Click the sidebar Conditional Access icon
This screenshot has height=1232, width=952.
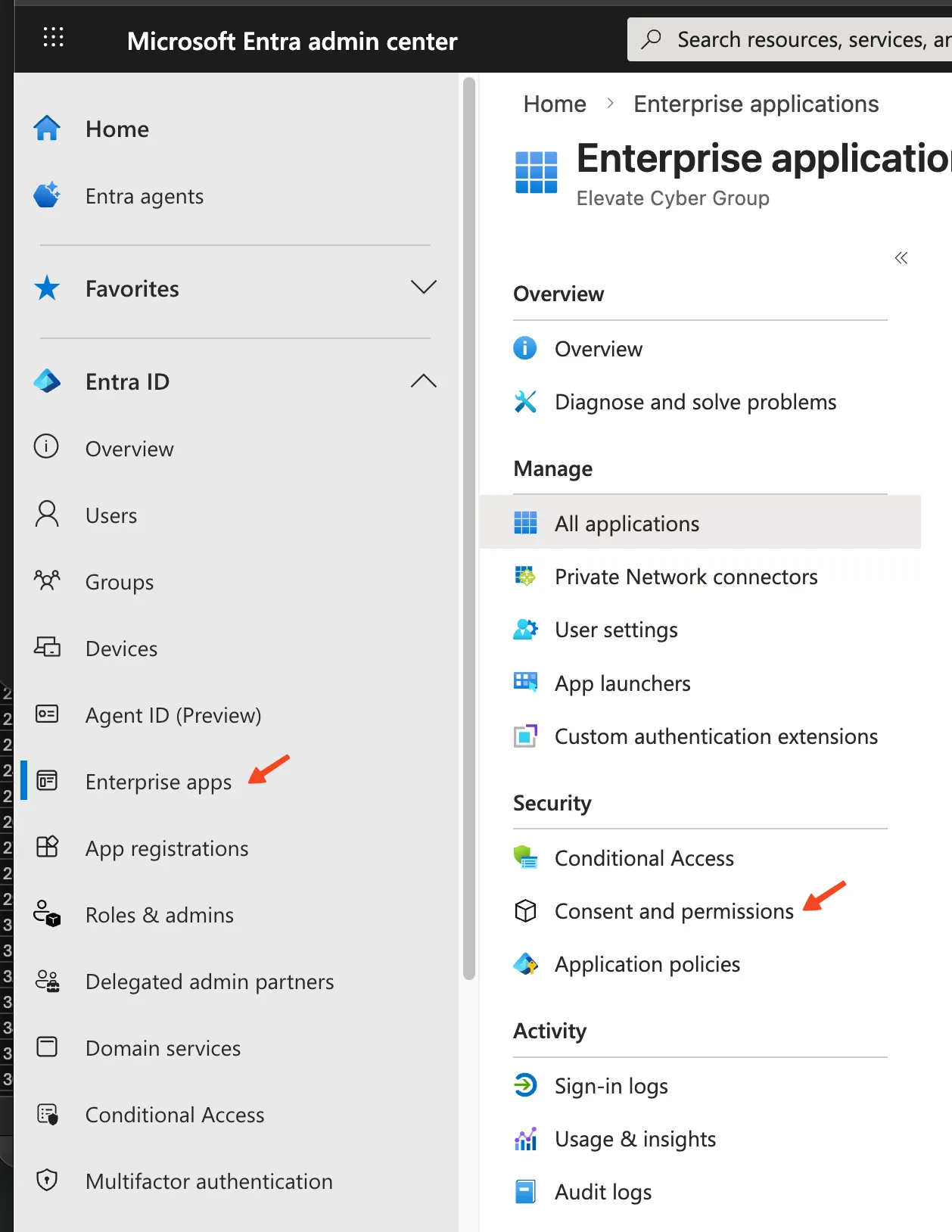pos(47,1113)
